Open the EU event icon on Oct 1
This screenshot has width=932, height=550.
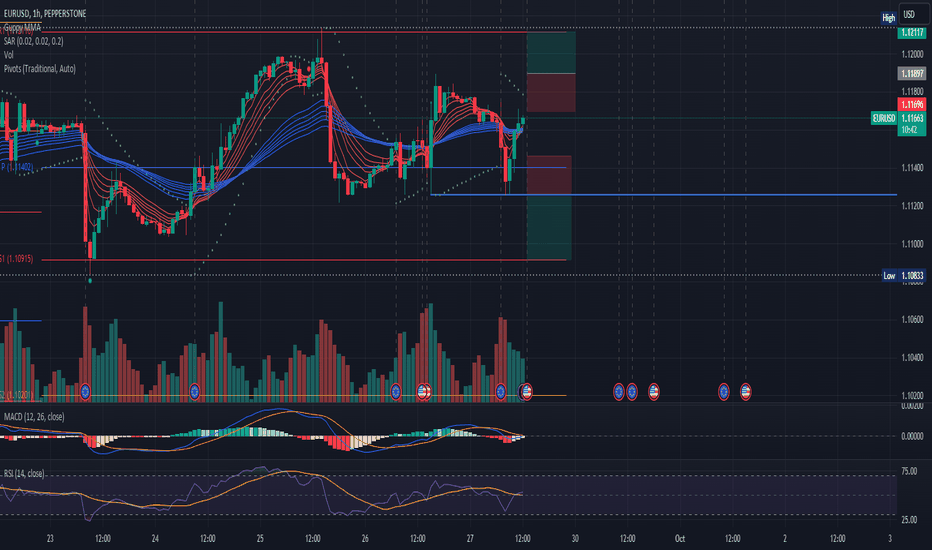pyautogui.click(x=723, y=391)
